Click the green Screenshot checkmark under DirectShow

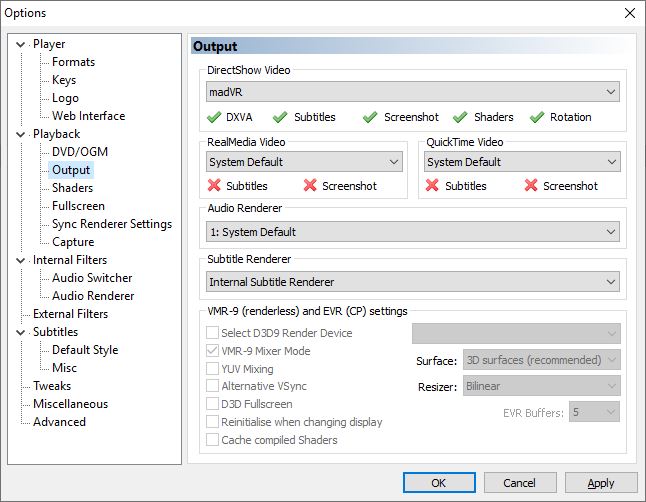tap(370, 117)
